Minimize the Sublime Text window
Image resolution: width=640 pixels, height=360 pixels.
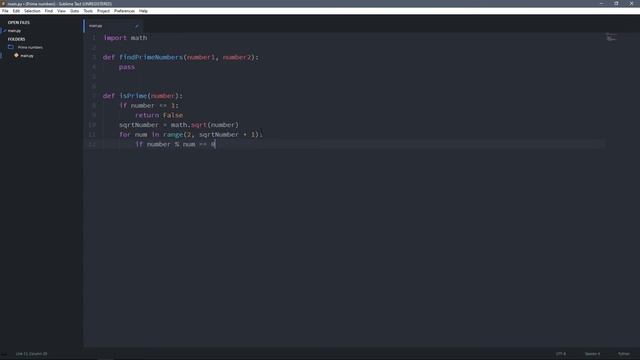pyautogui.click(x=601, y=4)
